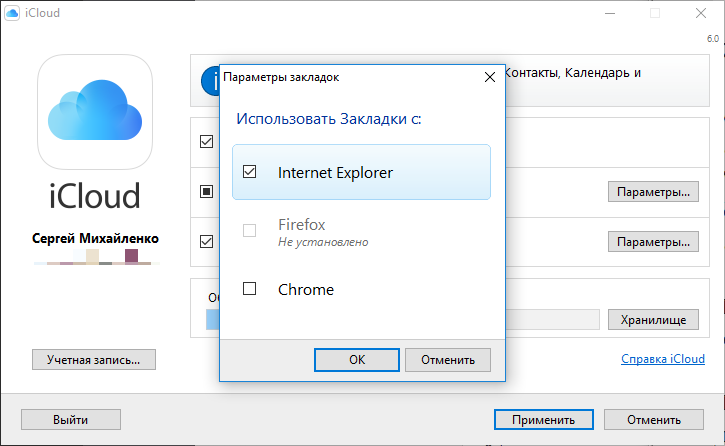The width and height of the screenshot is (725, 446).
Task: Click the large iCloud cloud logo
Action: point(95,112)
